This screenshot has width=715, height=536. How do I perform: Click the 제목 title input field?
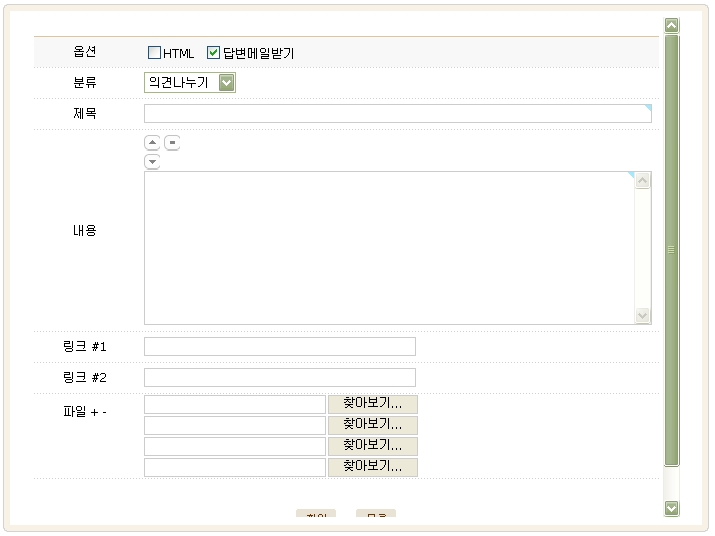pos(397,114)
